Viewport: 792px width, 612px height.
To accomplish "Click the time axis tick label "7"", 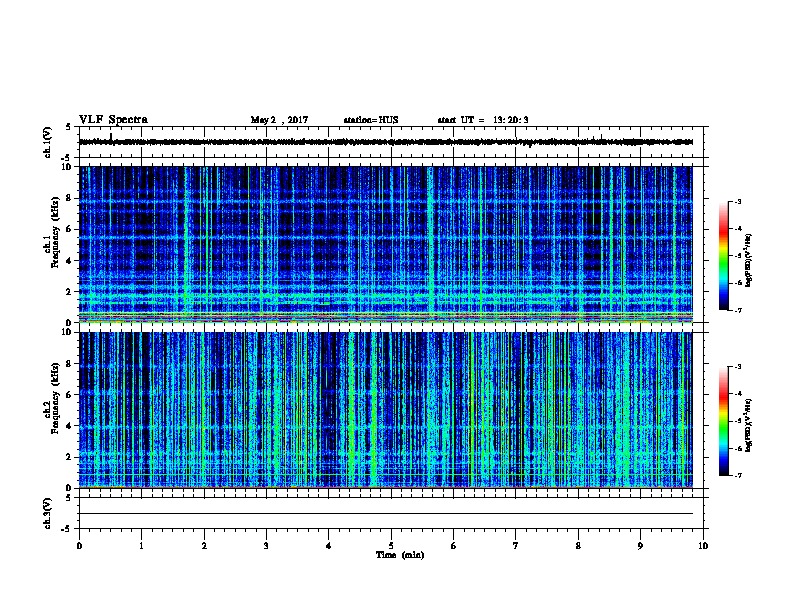I will pyautogui.click(x=516, y=545).
